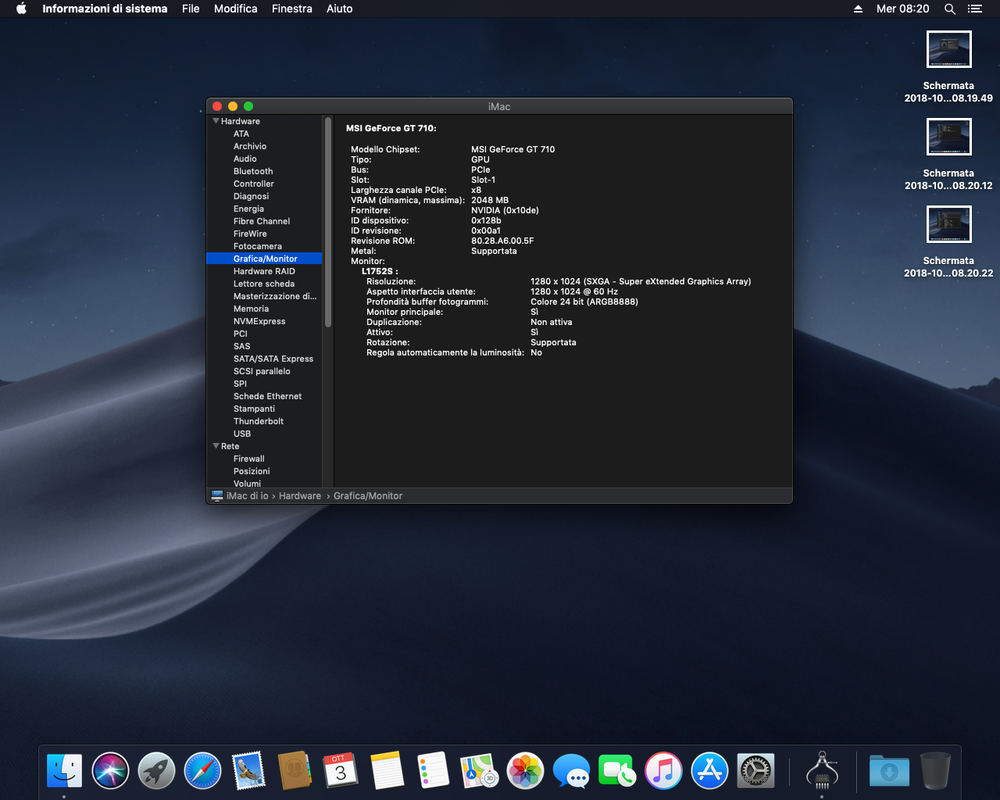
Task: Open Mail stamp icon in Dock
Action: pos(248,771)
